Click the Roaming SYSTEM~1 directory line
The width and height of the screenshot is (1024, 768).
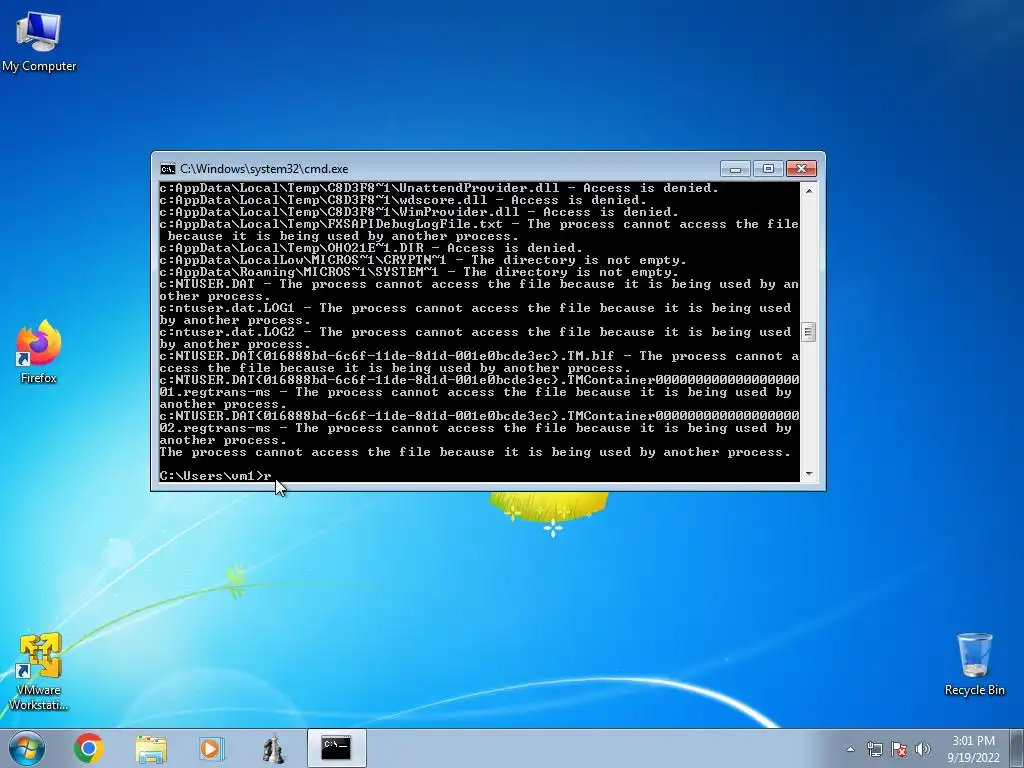419,272
